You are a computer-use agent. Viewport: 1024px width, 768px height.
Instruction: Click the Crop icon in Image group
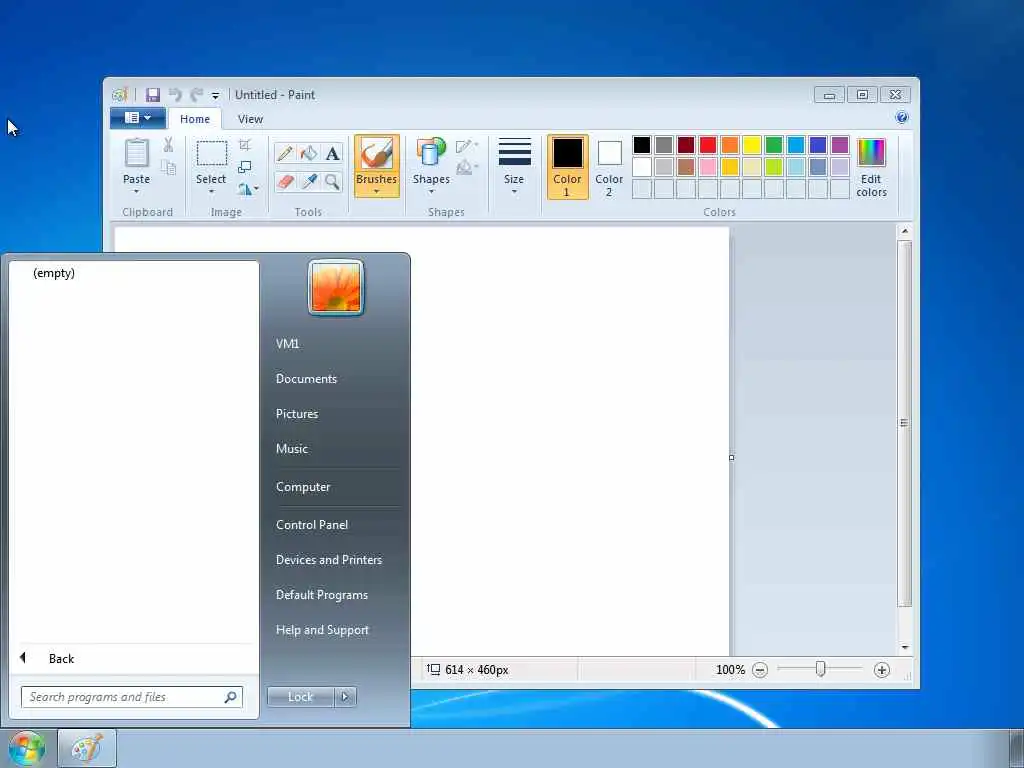[245, 145]
